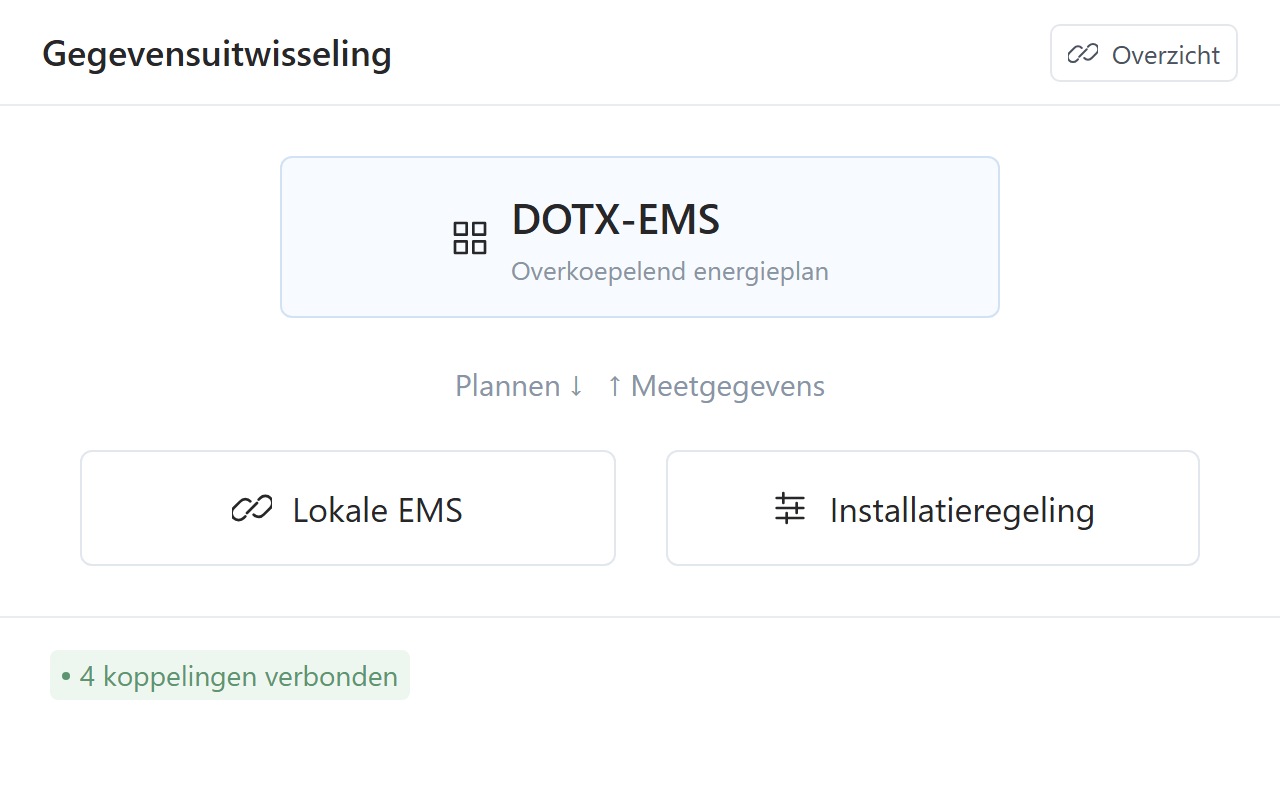The height and width of the screenshot is (800, 1280).
Task: Open the Lokale EMS card
Action: tap(348, 508)
